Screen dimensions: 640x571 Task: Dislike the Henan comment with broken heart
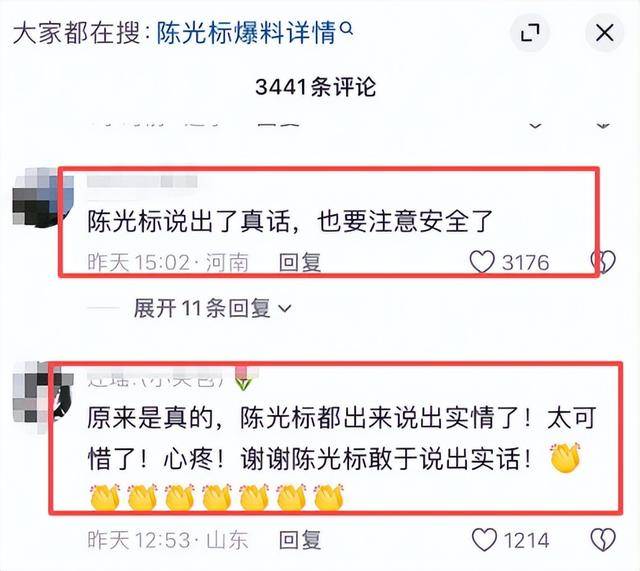[x=604, y=262]
